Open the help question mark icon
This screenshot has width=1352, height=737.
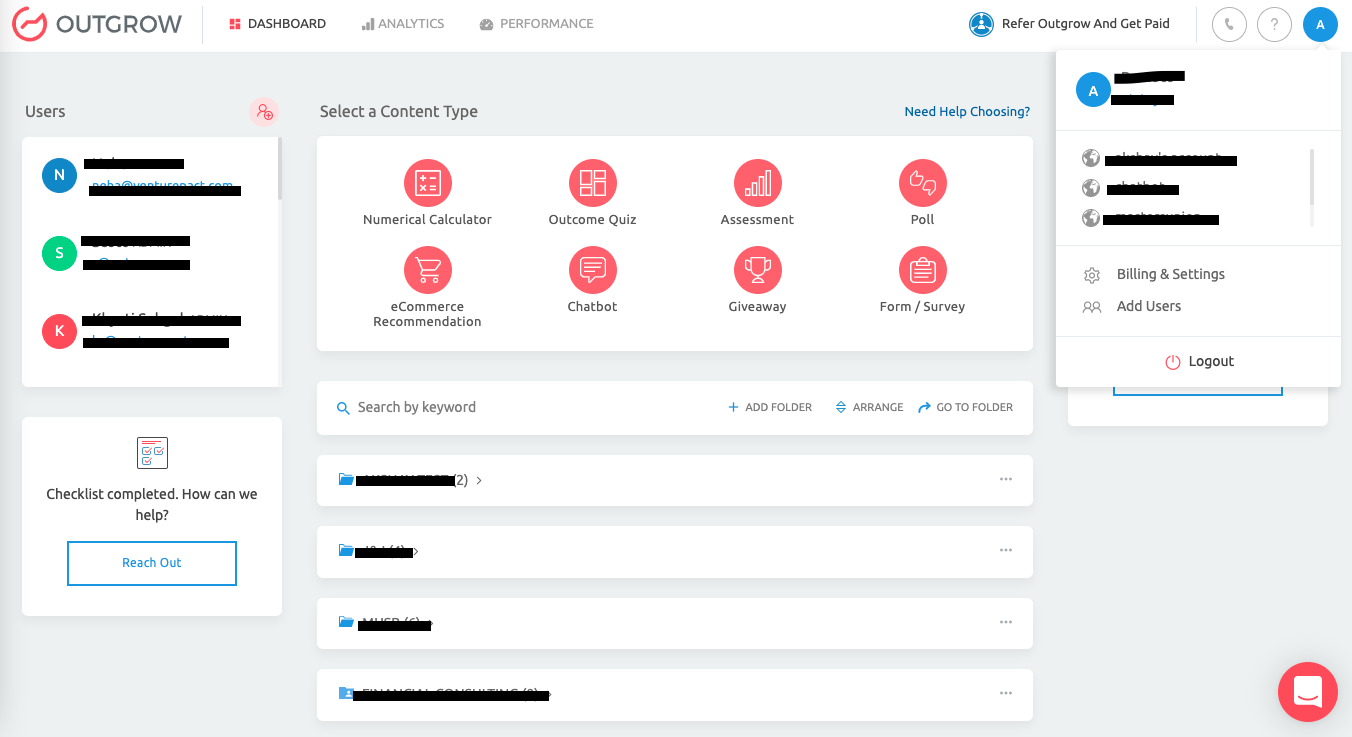[x=1274, y=24]
